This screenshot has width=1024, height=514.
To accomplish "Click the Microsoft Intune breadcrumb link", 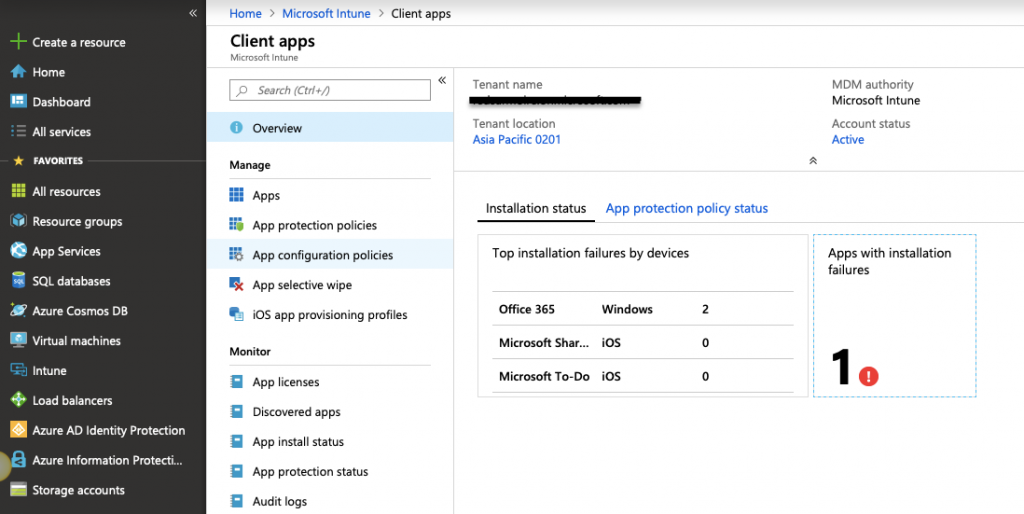I will (x=326, y=14).
